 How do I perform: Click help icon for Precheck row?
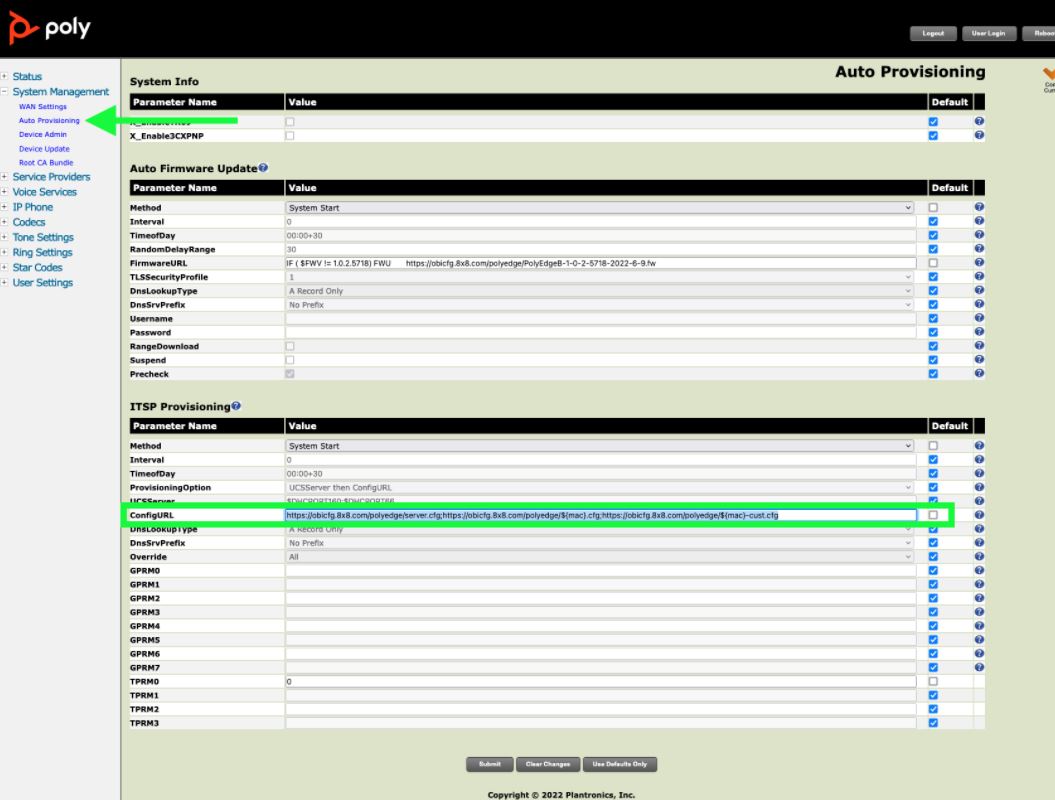coord(979,374)
